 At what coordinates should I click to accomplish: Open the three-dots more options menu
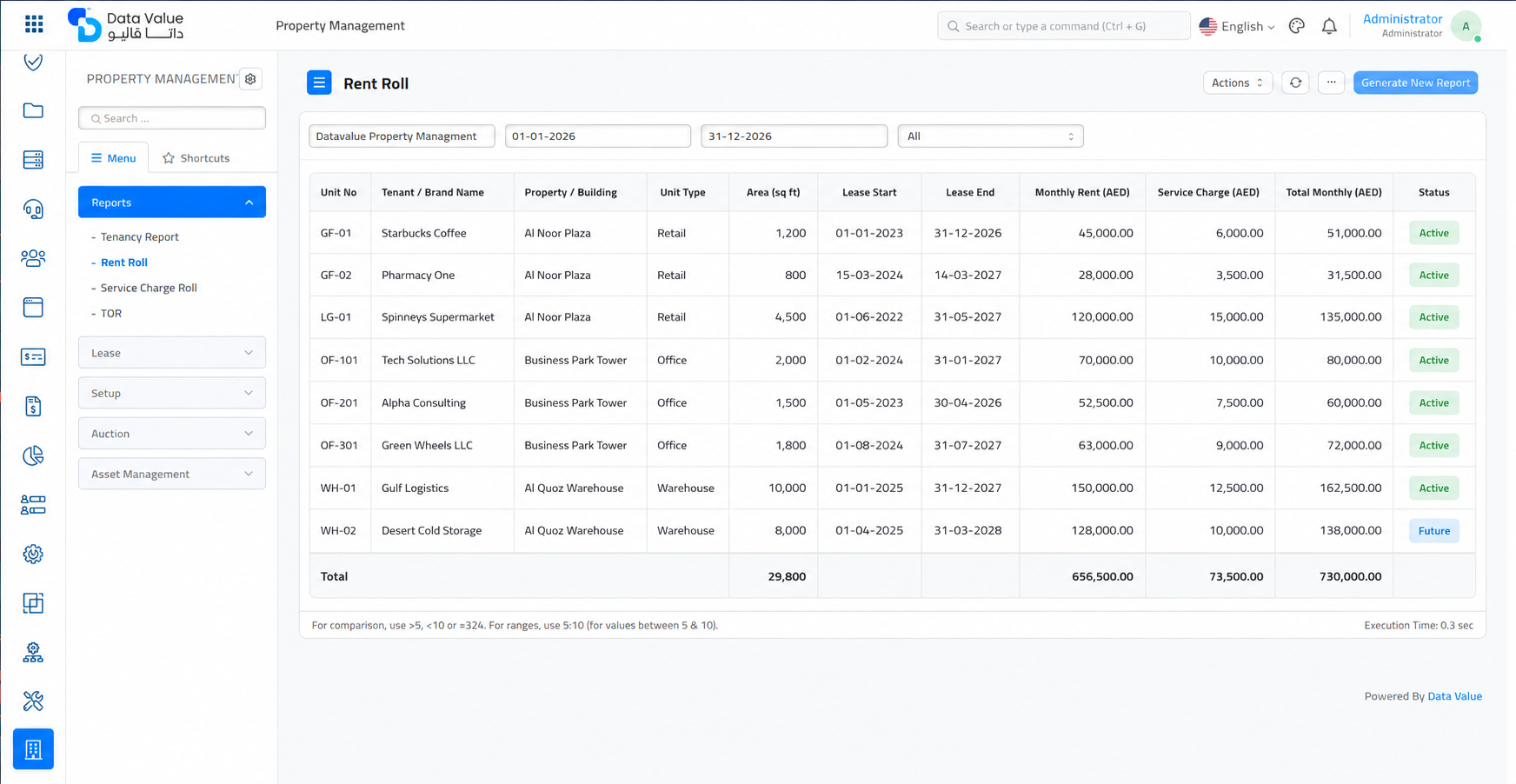coord(1331,83)
